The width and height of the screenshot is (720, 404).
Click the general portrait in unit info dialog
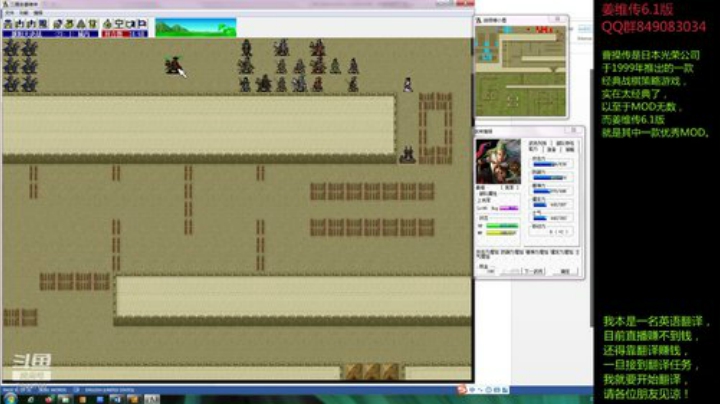click(x=498, y=162)
